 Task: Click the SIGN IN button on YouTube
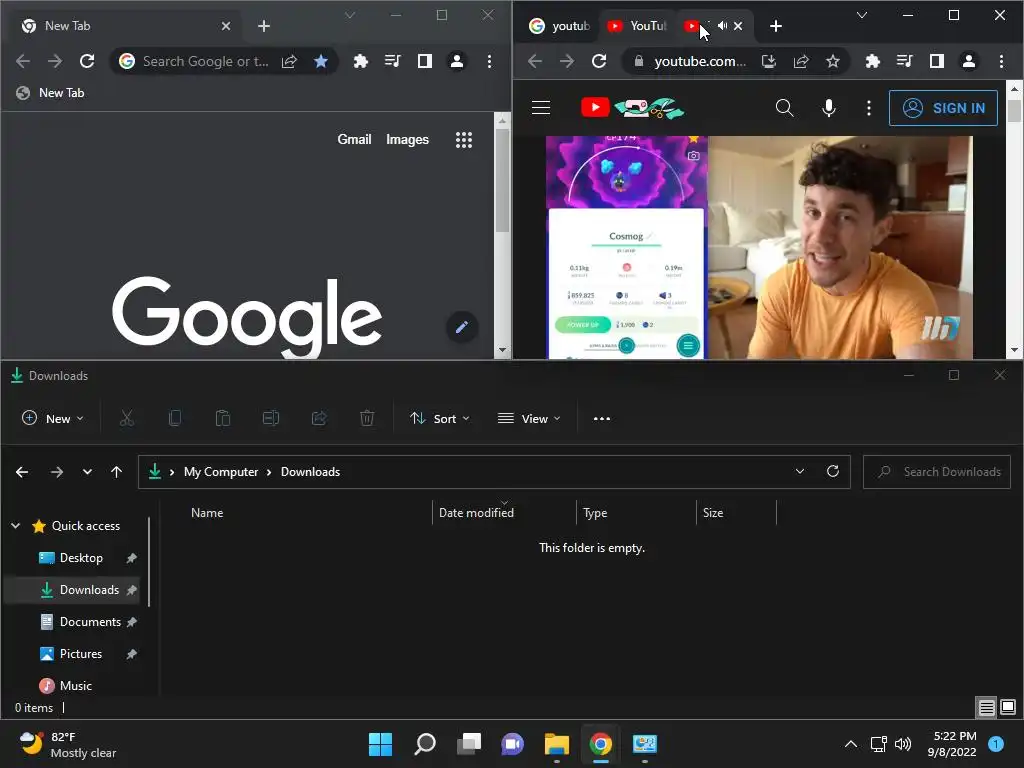tap(943, 108)
